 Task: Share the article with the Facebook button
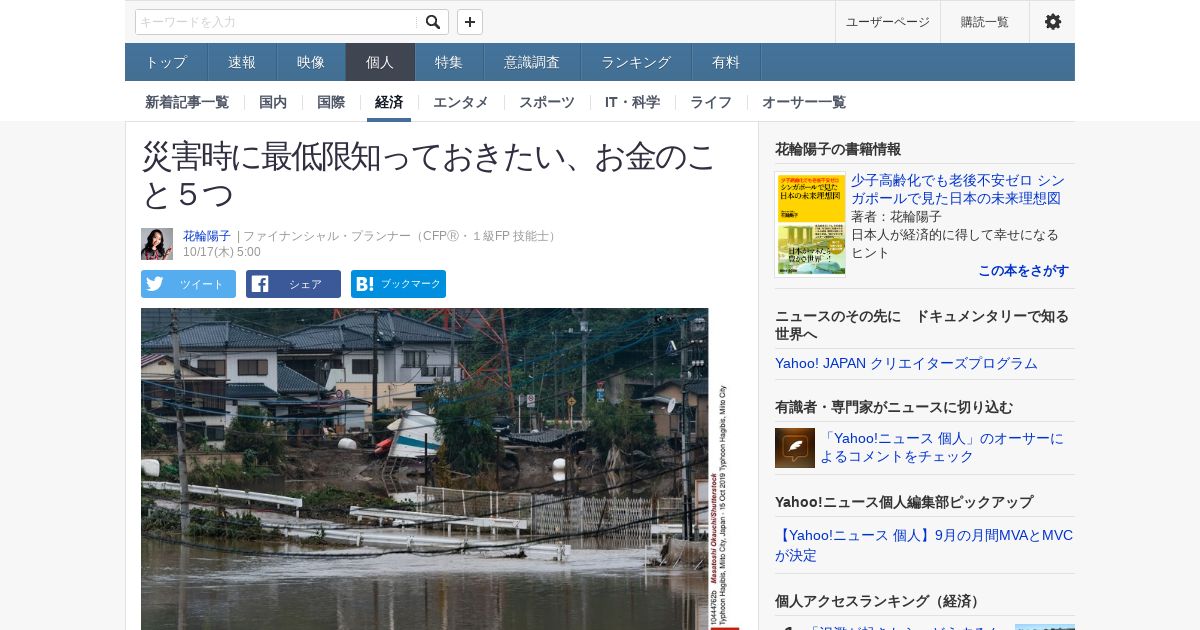pyautogui.click(x=293, y=284)
